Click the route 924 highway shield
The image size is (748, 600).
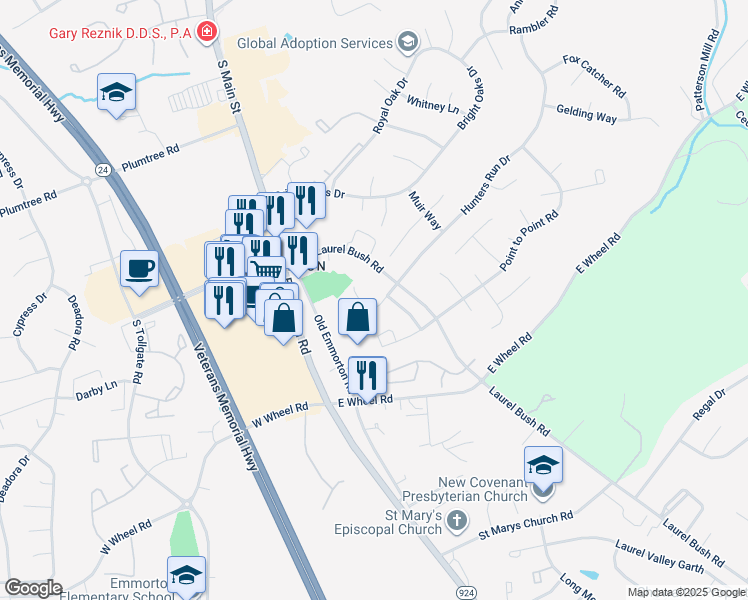[x=466, y=593]
